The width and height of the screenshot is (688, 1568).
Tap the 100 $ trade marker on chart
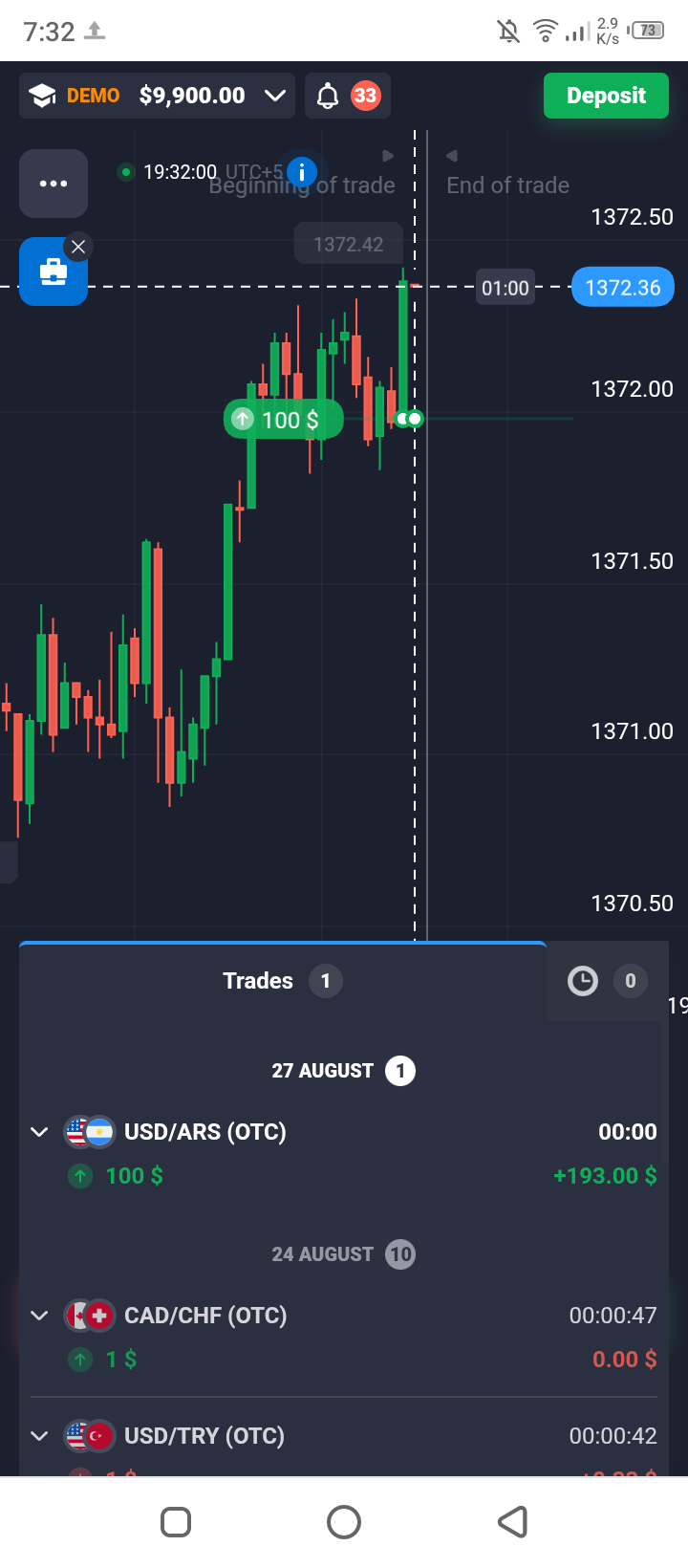pyautogui.click(x=283, y=420)
